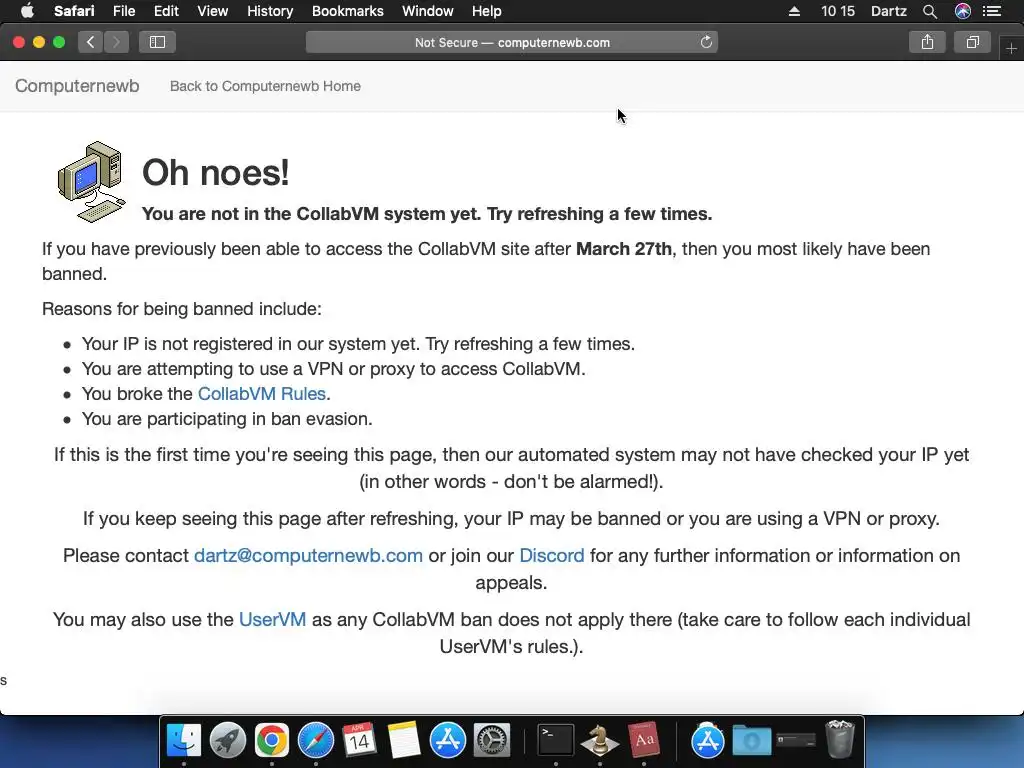The height and width of the screenshot is (768, 1024).
Task: Click the Safari compass icon in Dock
Action: (x=315, y=741)
